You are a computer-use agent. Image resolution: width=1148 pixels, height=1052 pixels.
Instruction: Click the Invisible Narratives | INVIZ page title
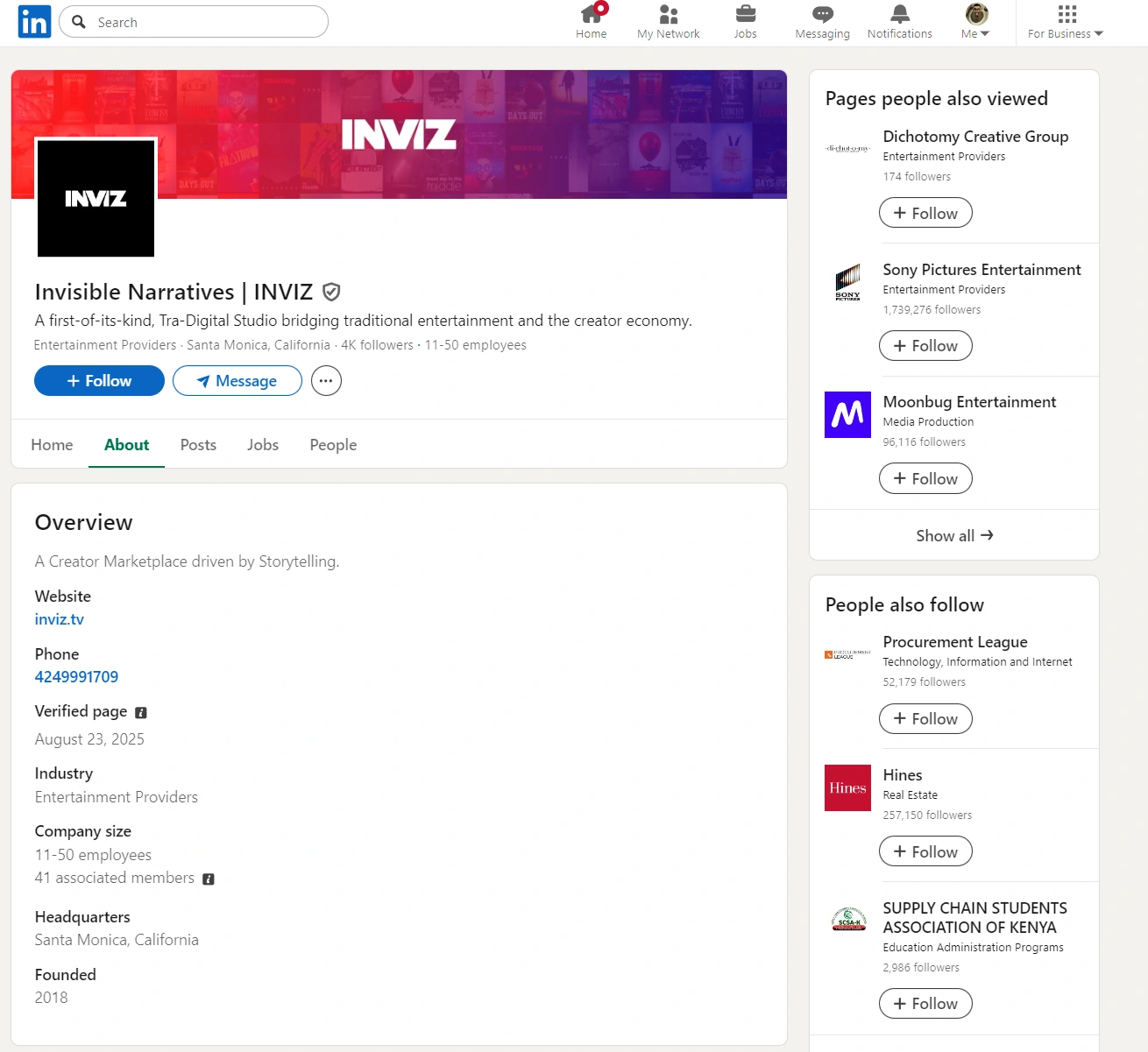coord(174,292)
